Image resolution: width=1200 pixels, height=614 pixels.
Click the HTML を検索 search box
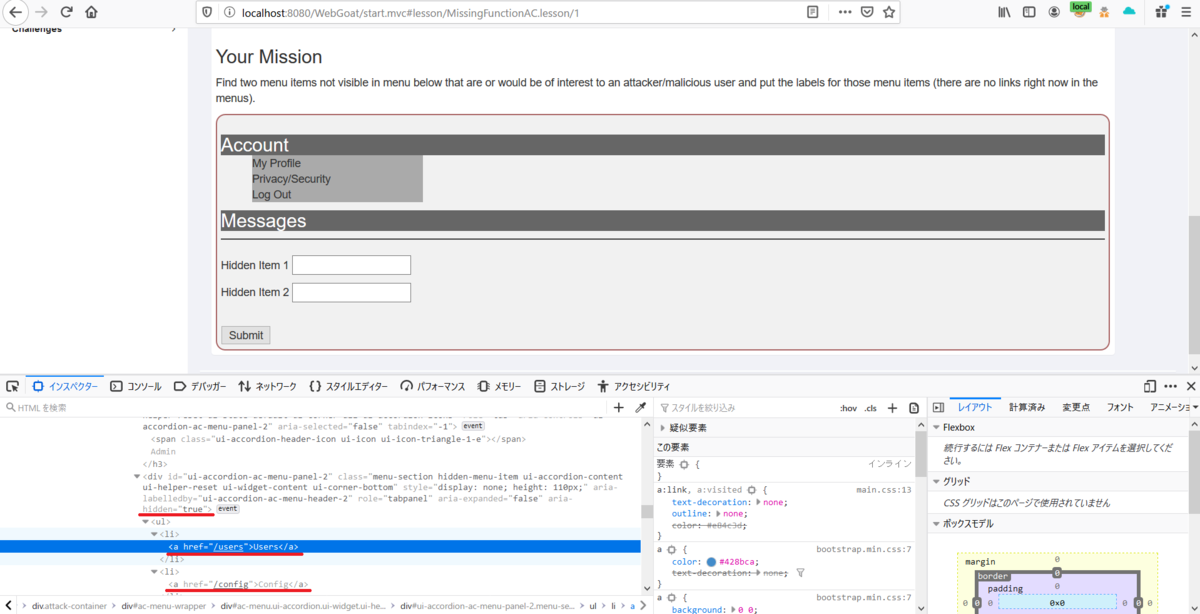click(305, 408)
